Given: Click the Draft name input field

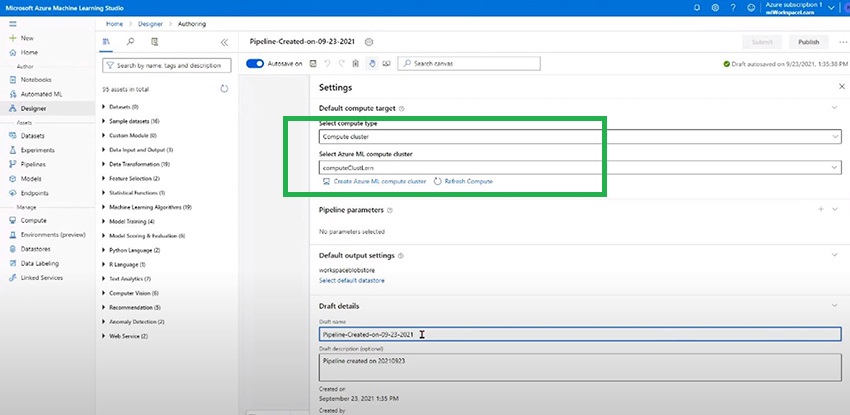Looking at the screenshot, I should (580, 334).
